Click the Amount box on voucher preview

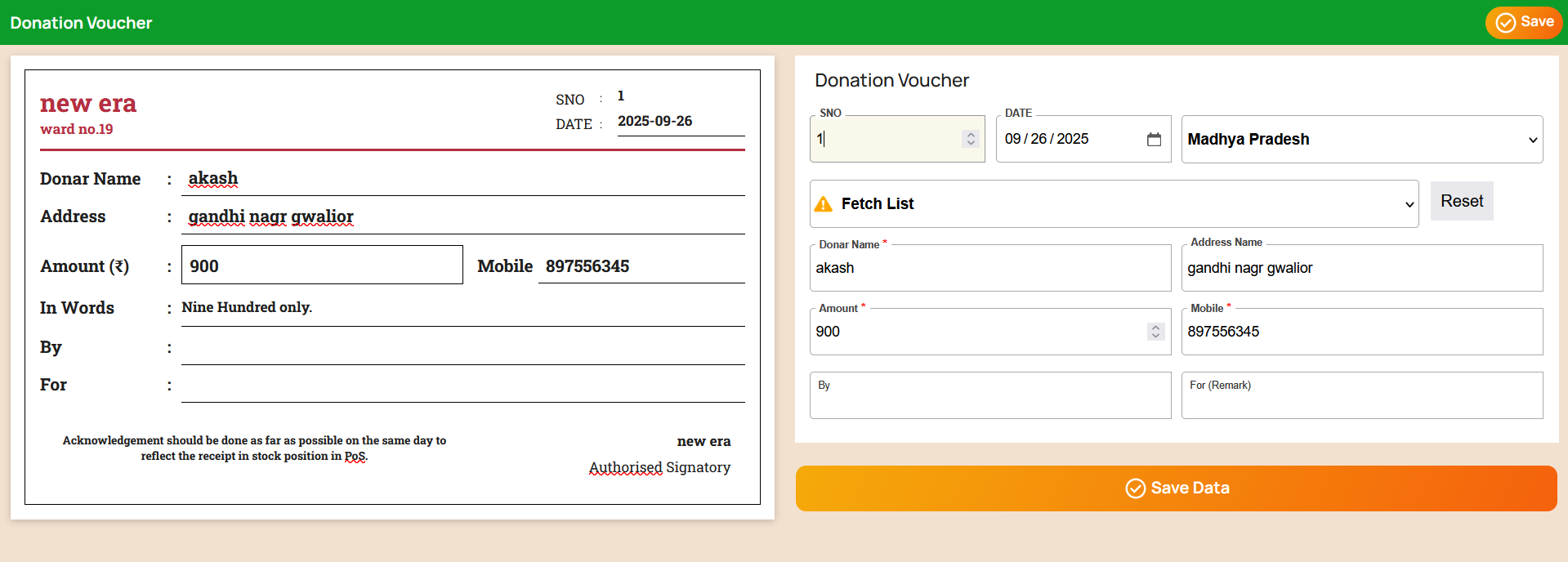[322, 265]
